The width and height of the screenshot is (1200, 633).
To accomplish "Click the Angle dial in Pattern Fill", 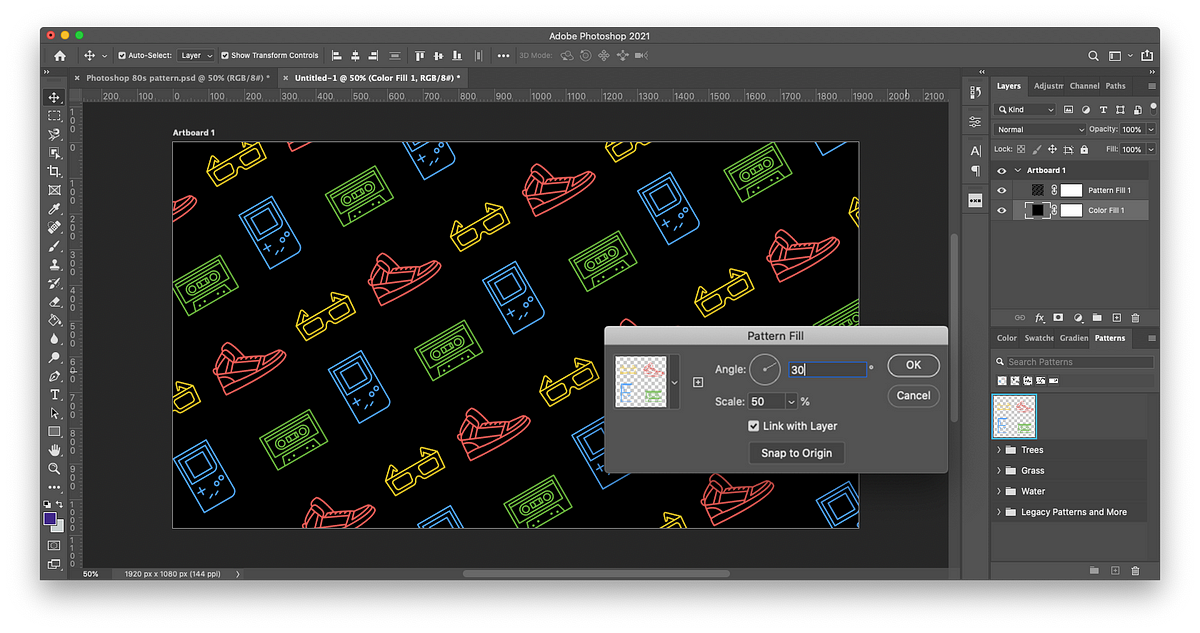I will (x=766, y=369).
